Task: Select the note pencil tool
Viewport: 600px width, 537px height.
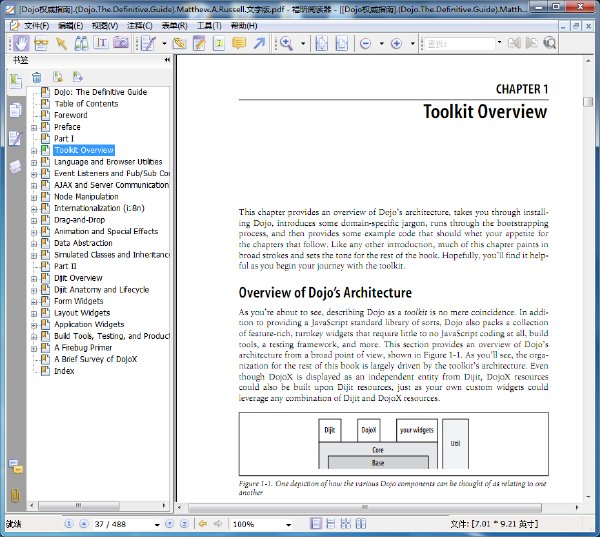Action: click(x=199, y=43)
